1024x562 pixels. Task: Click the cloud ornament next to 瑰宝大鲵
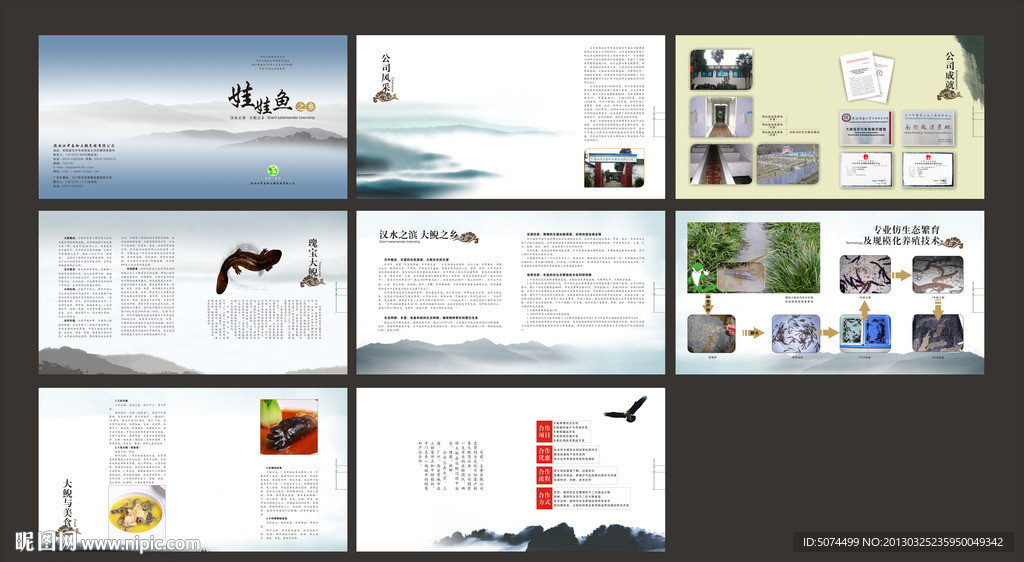coord(312,281)
